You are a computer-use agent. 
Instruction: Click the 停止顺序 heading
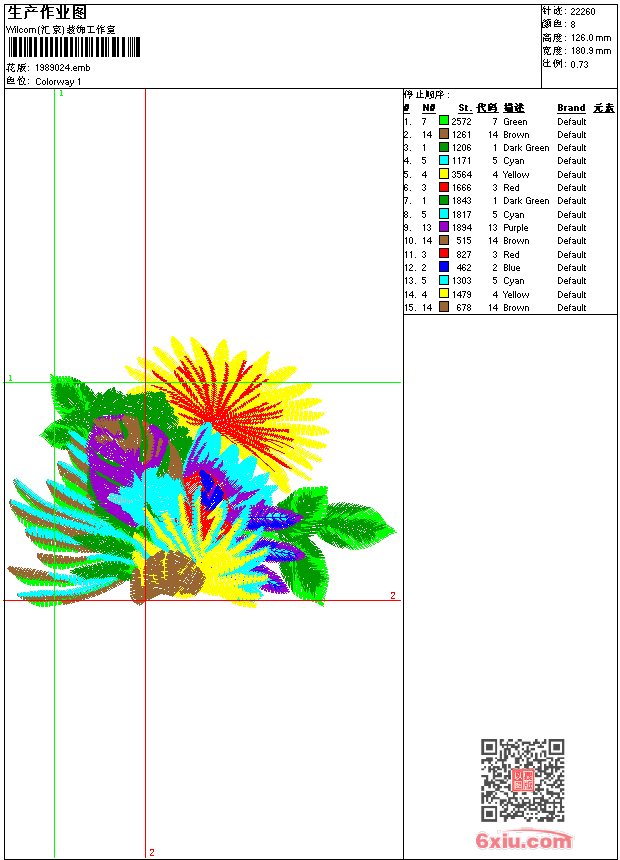point(426,94)
